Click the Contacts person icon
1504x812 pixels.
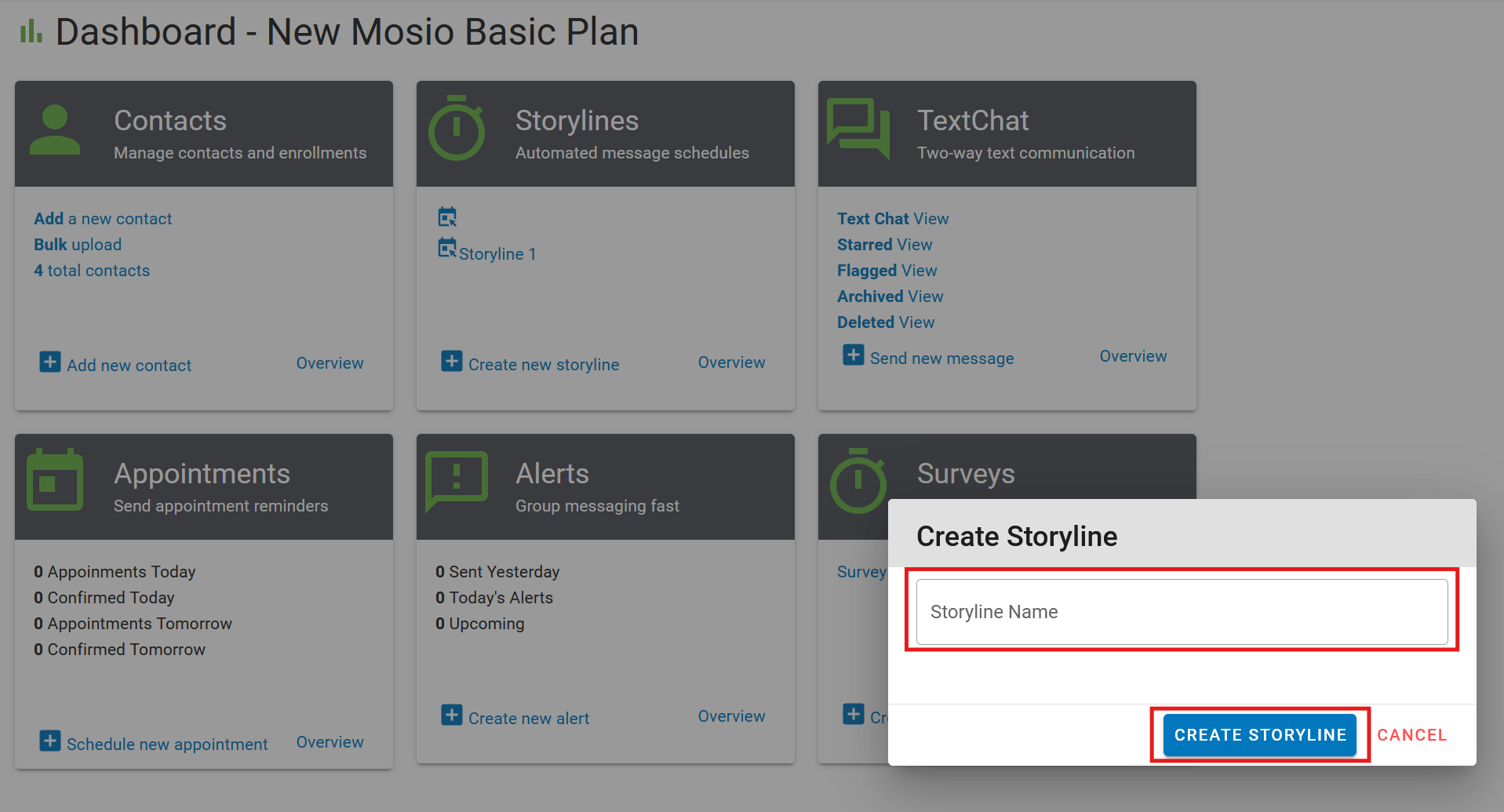point(55,129)
